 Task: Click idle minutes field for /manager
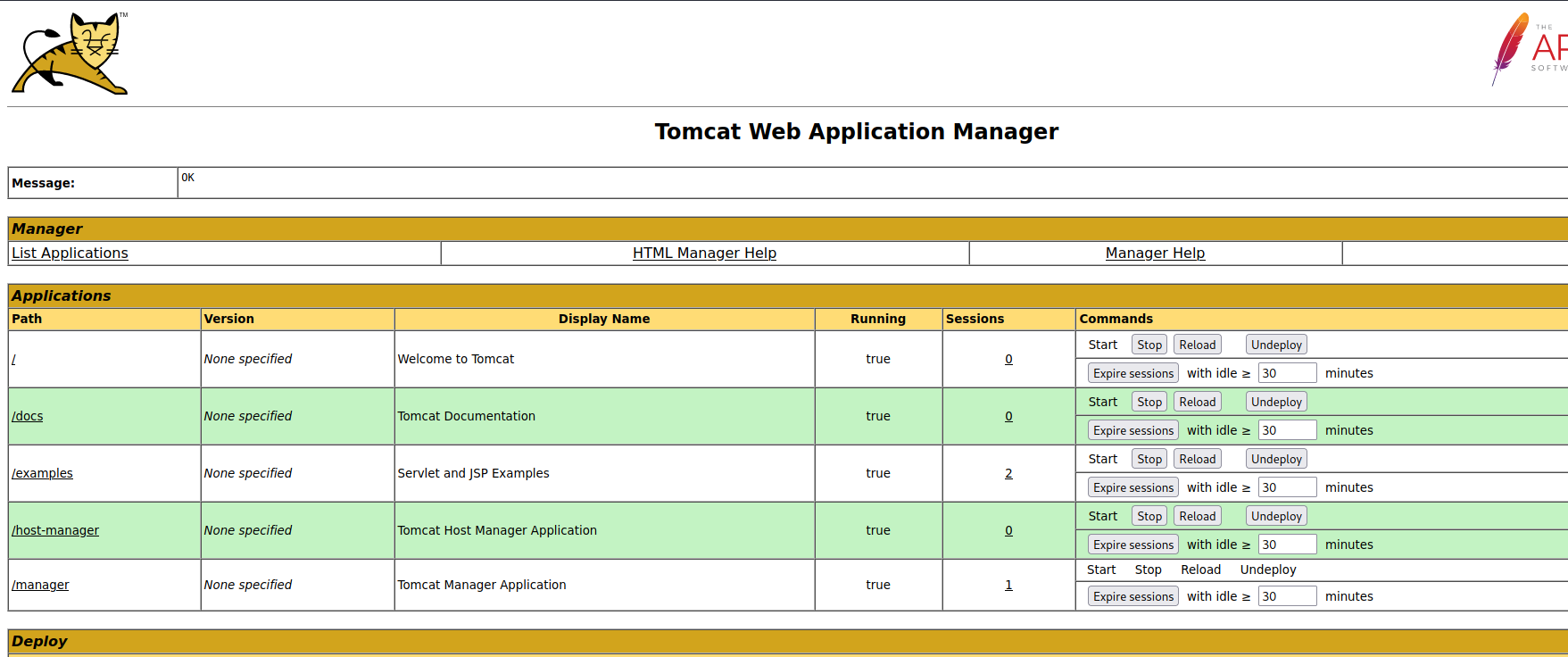tap(1287, 596)
